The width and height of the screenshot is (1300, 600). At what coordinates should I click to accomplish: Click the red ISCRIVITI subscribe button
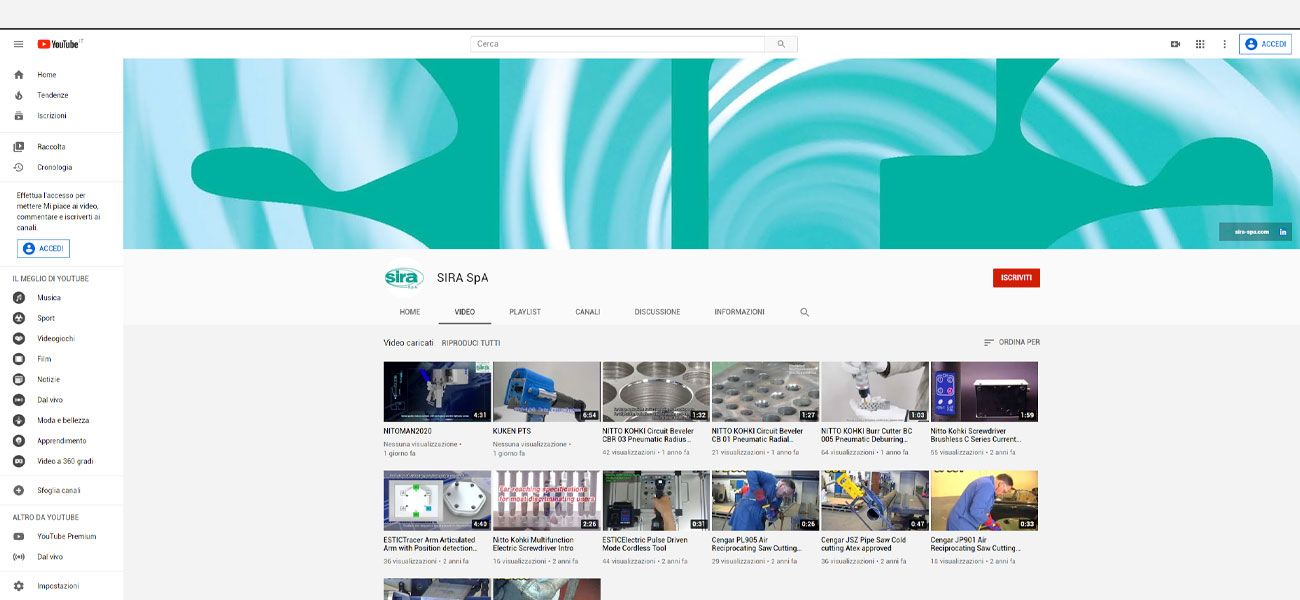[x=1016, y=278]
